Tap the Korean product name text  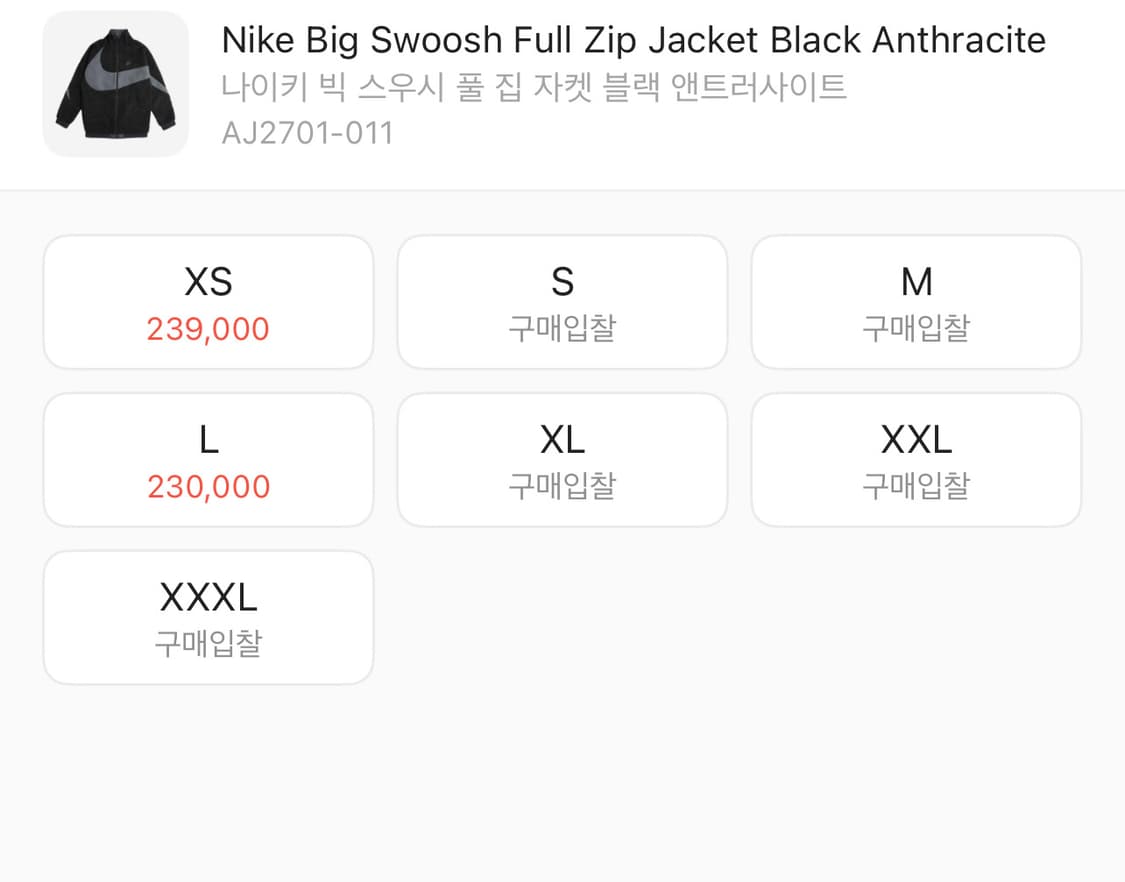click(534, 88)
